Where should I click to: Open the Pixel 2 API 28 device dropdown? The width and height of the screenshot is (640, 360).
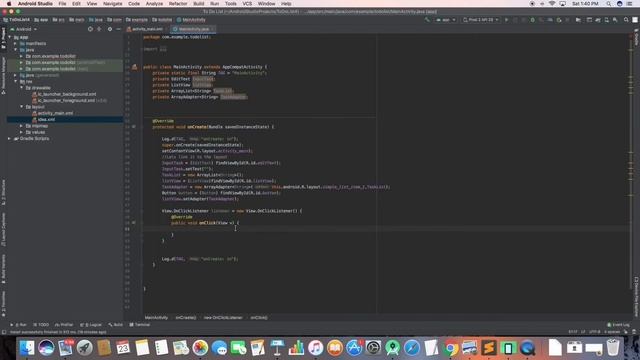(x=480, y=20)
